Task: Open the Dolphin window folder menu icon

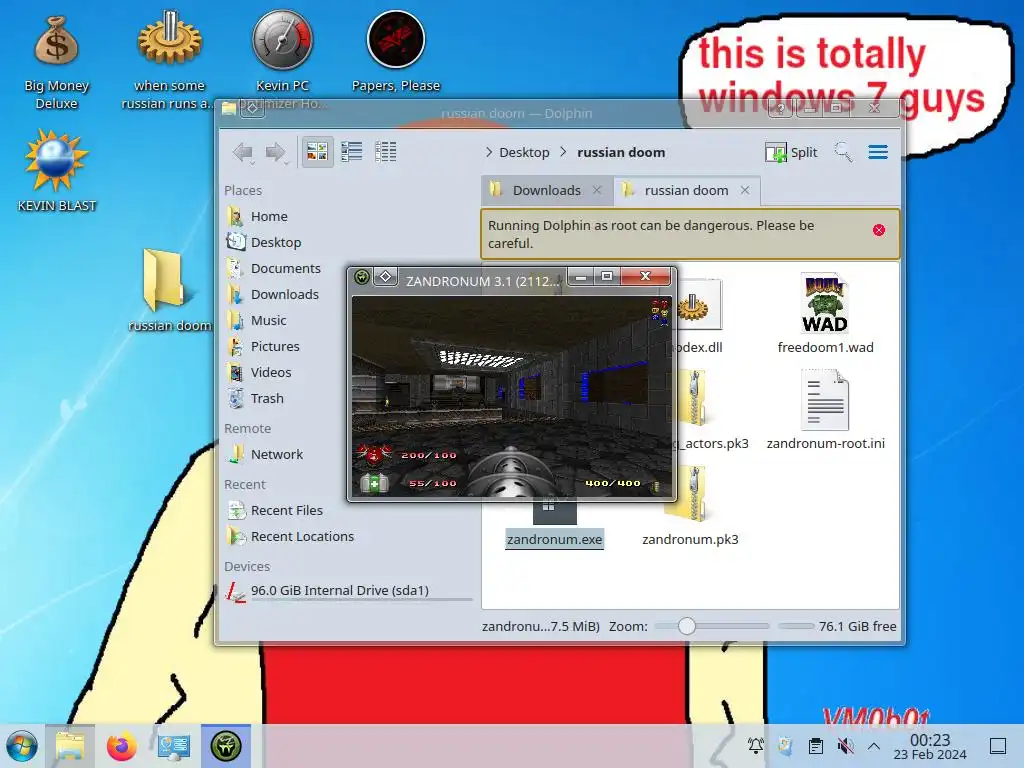Action: pos(229,108)
